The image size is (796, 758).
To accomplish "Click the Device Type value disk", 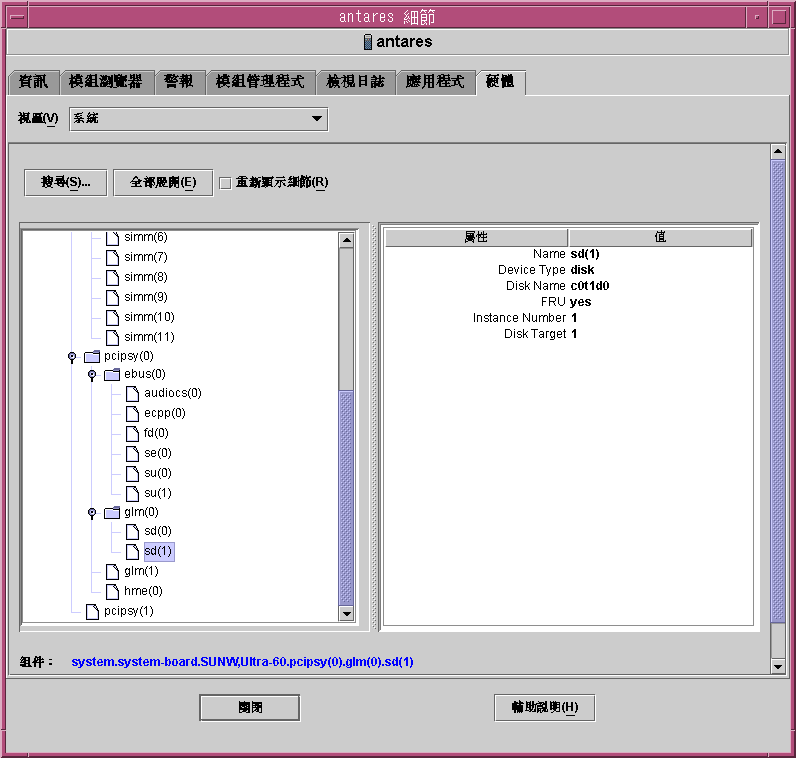I will [x=582, y=270].
